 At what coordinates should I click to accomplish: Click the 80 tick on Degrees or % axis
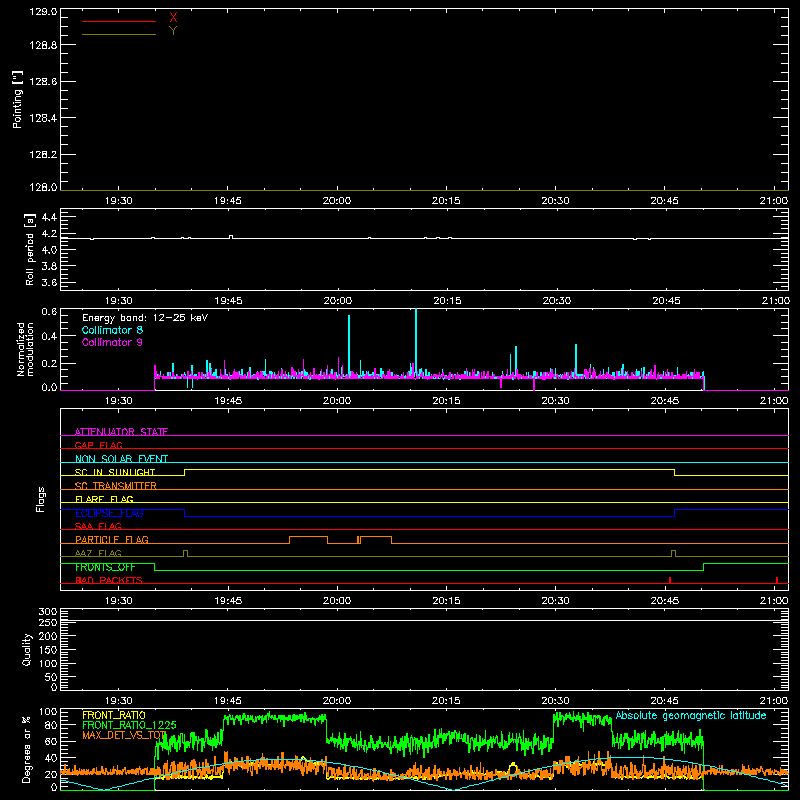click(51, 724)
